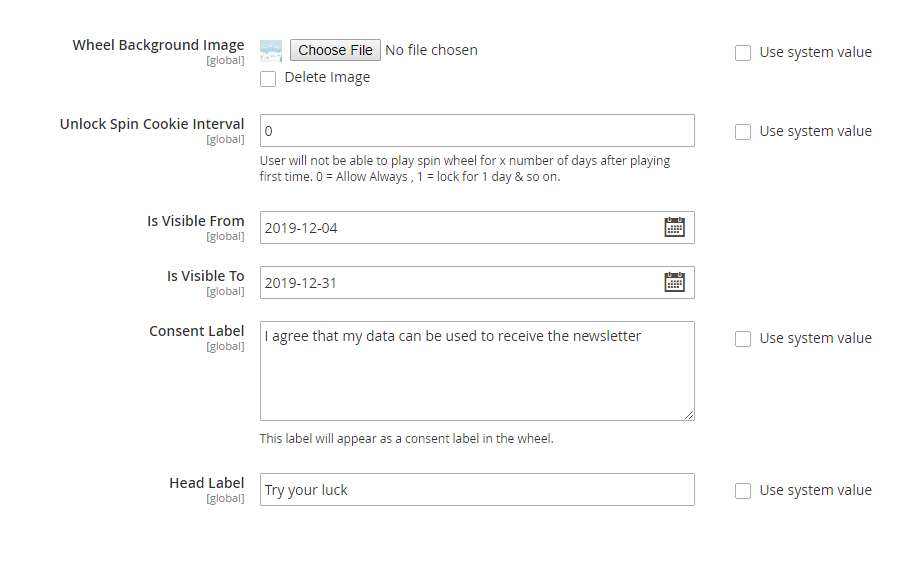This screenshot has height=570, width=915.
Task: Tick the Delete Image checkbox
Action: (x=268, y=78)
